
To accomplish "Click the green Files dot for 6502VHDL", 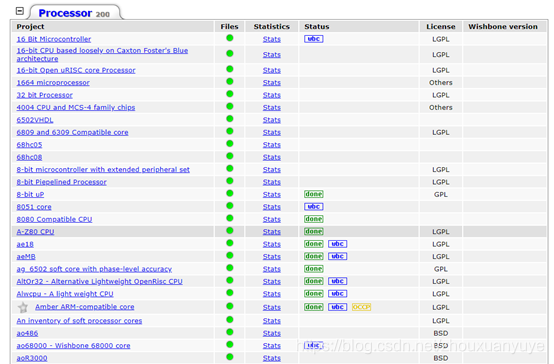I will [230, 119].
